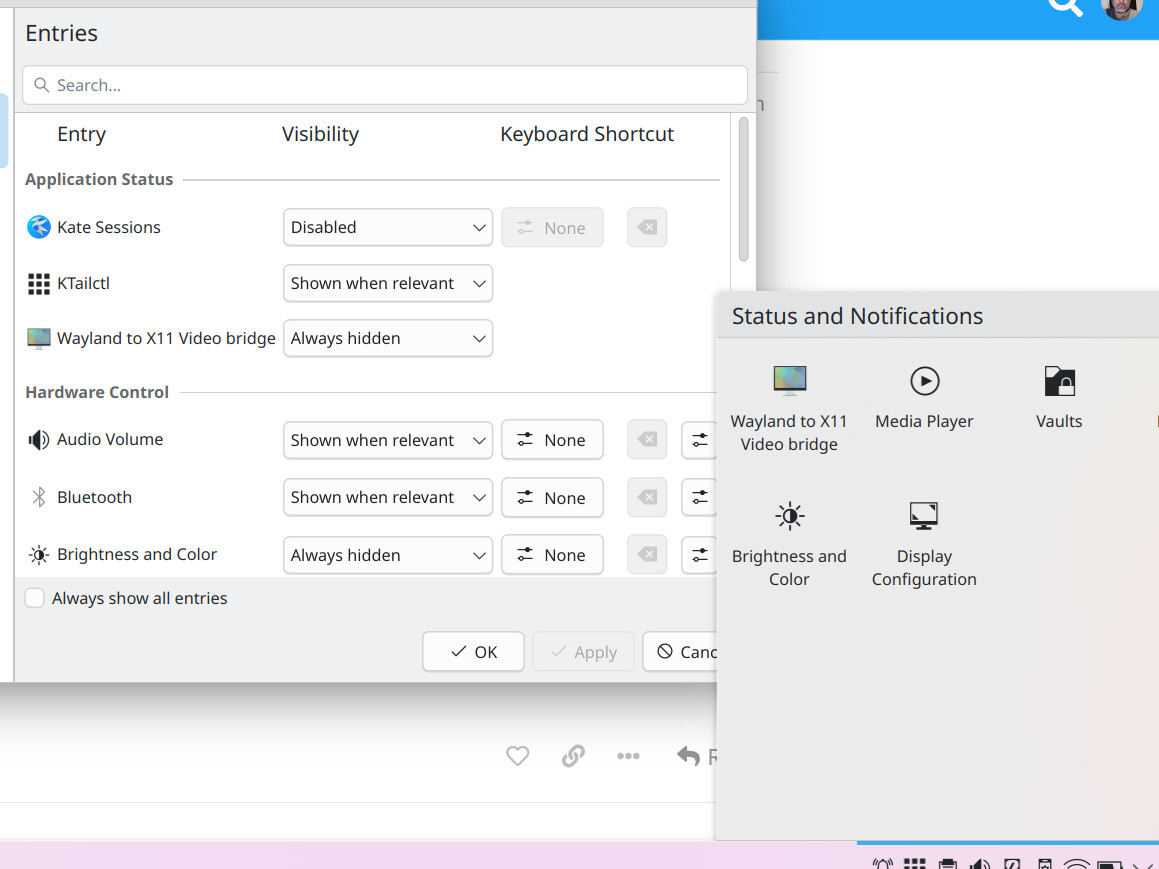The width and height of the screenshot is (1159, 869).
Task: Open forum search magnifier in blue header
Action: pos(1065,6)
